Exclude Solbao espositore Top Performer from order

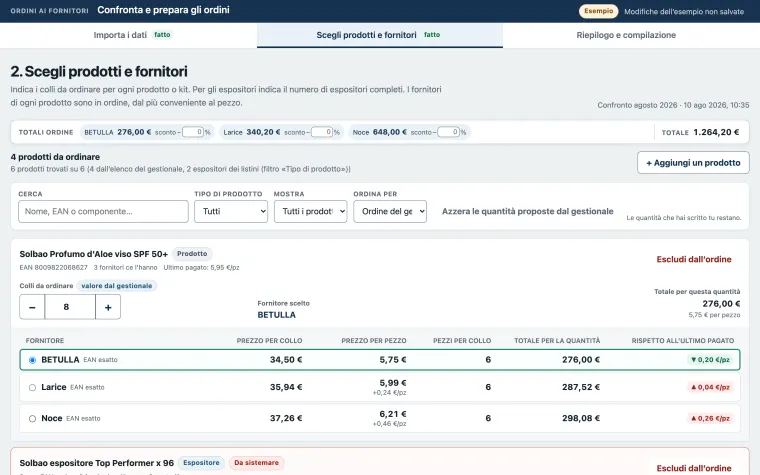click(x=694, y=468)
